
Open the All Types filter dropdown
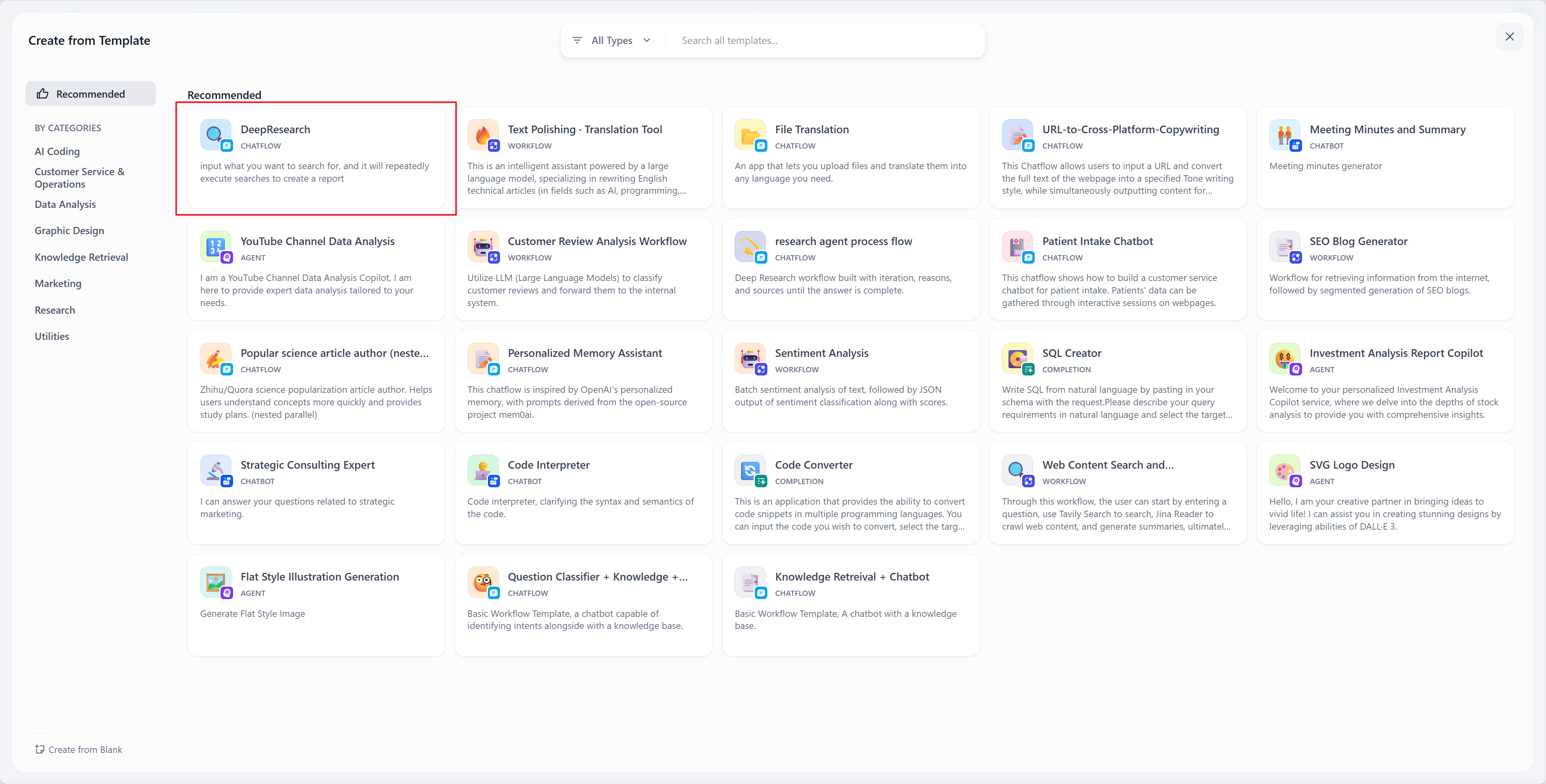618,40
